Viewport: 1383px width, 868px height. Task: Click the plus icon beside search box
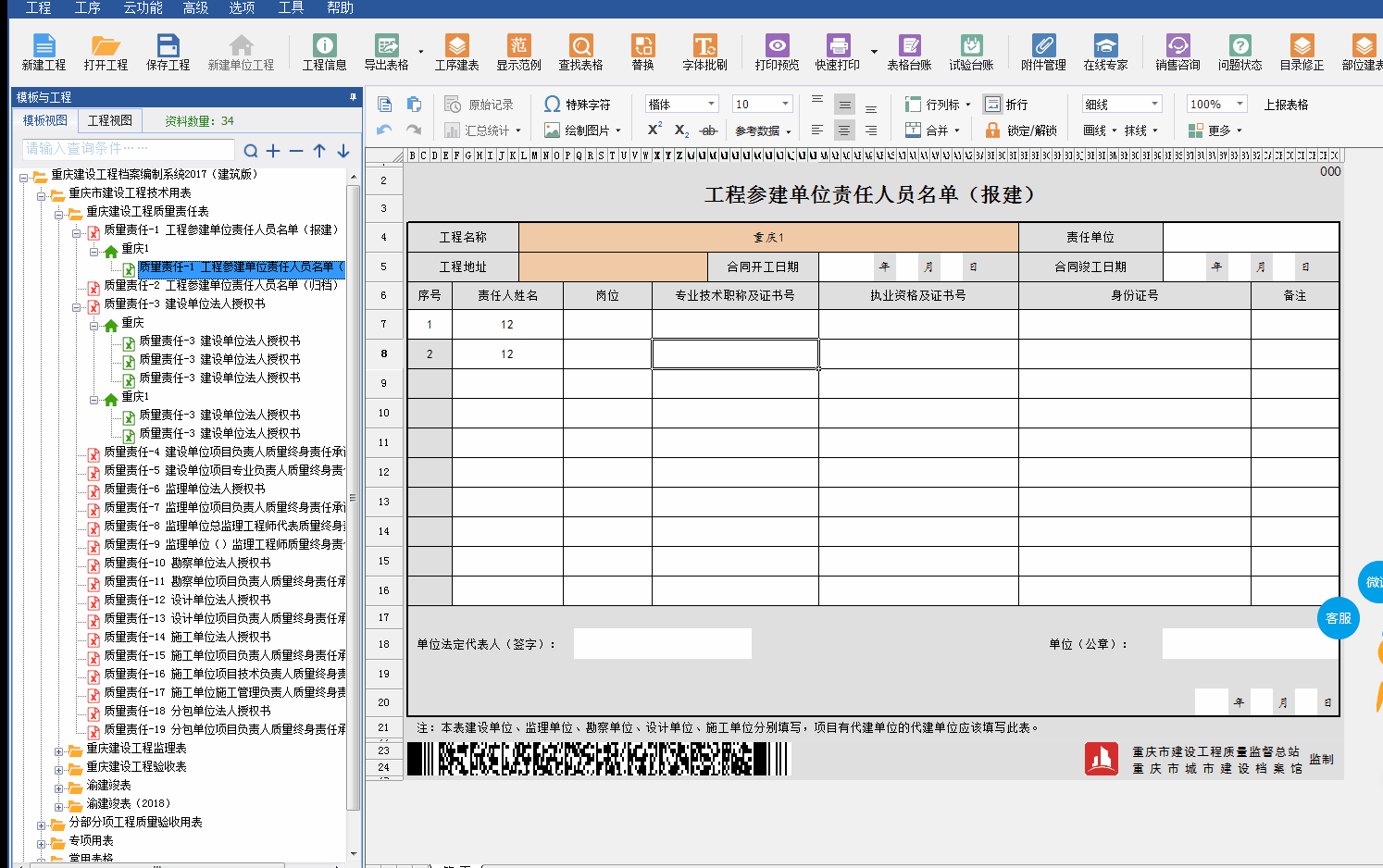273,151
